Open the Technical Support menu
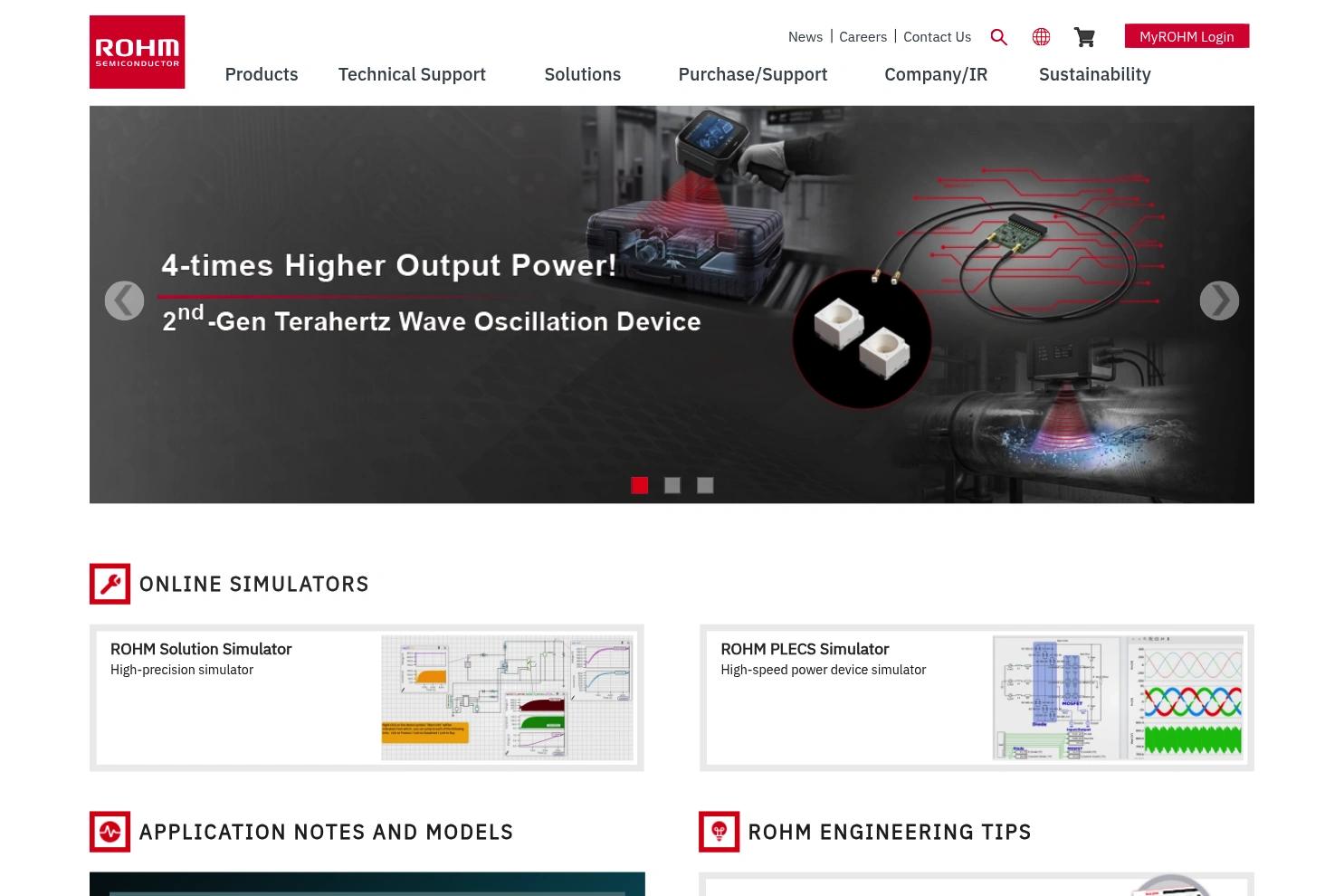 pyautogui.click(x=412, y=74)
